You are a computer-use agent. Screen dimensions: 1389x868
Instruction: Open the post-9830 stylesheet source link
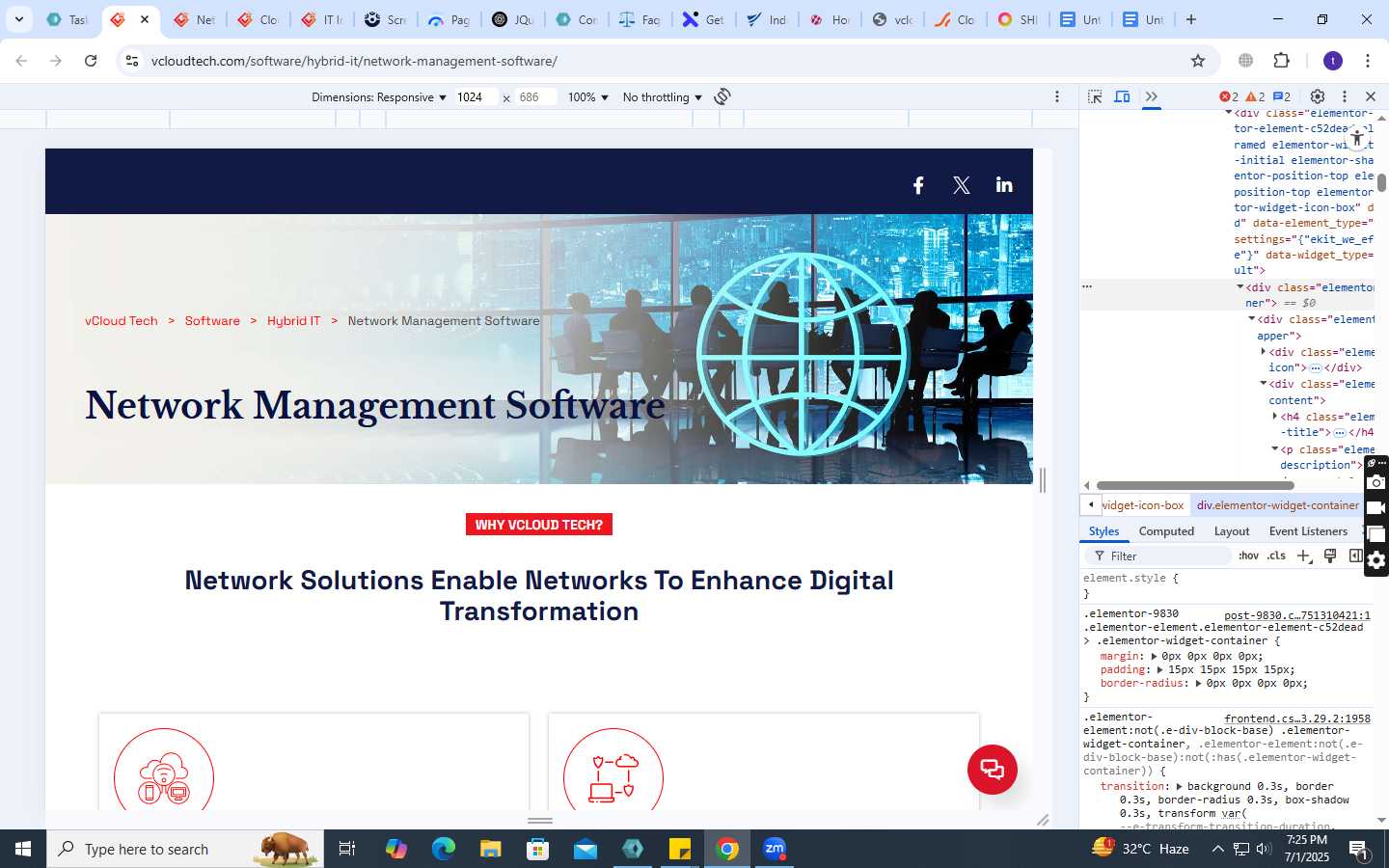1297,615
